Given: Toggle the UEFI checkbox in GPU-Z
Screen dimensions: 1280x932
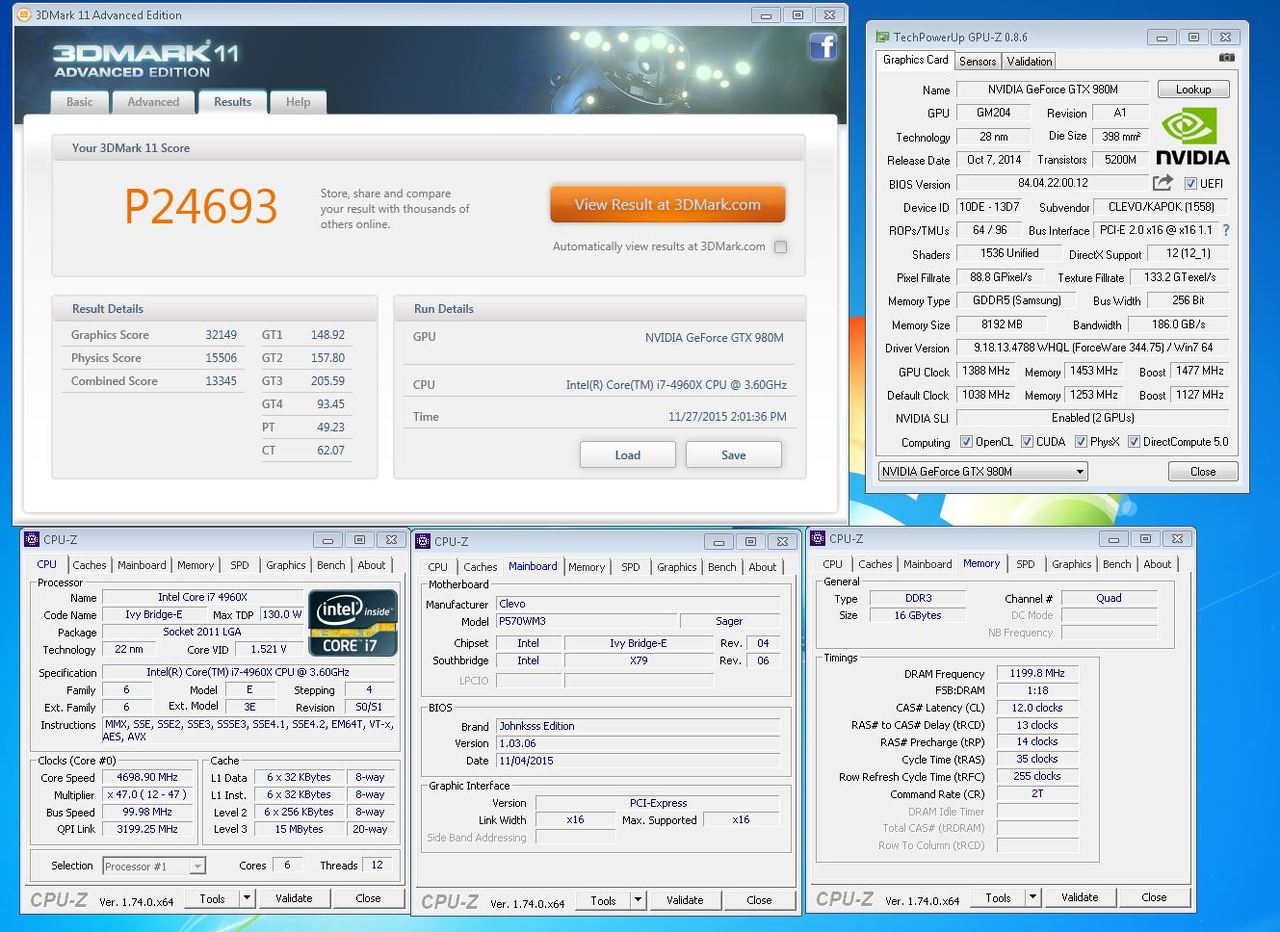Looking at the screenshot, I should (x=1190, y=184).
